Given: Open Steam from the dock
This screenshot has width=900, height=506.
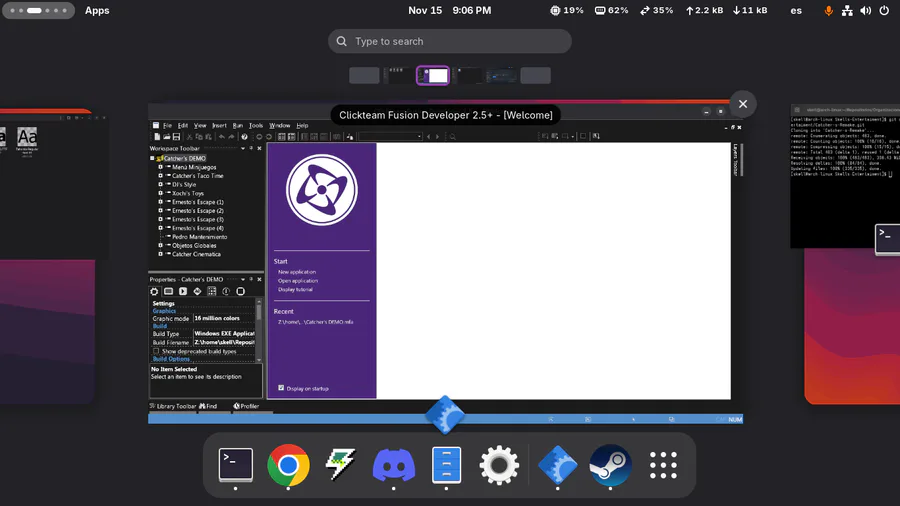Looking at the screenshot, I should pyautogui.click(x=610, y=464).
